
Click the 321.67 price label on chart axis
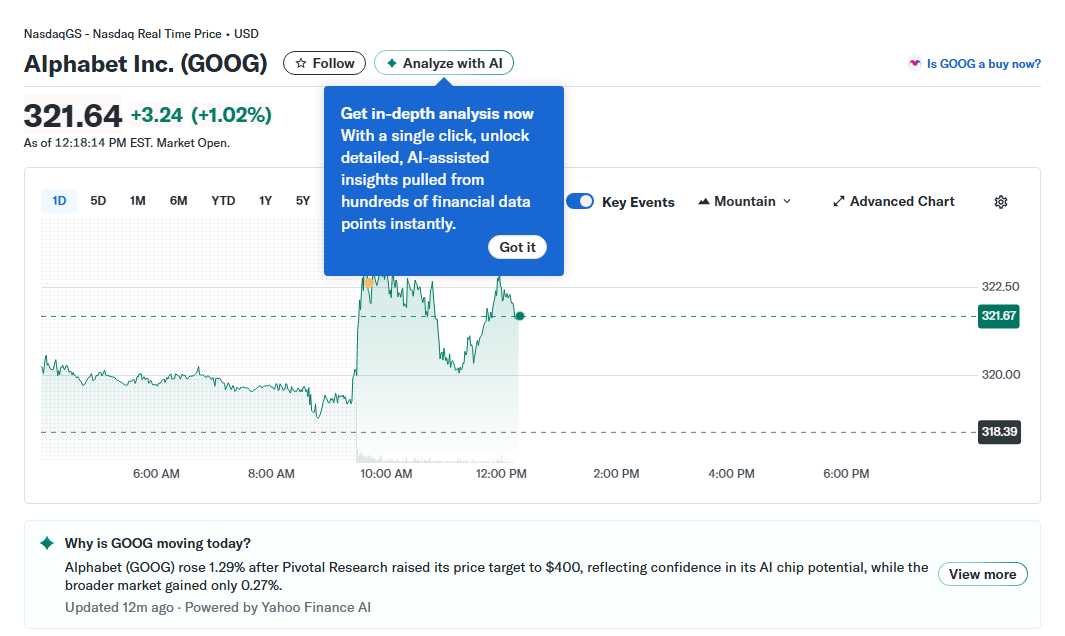[998, 316]
